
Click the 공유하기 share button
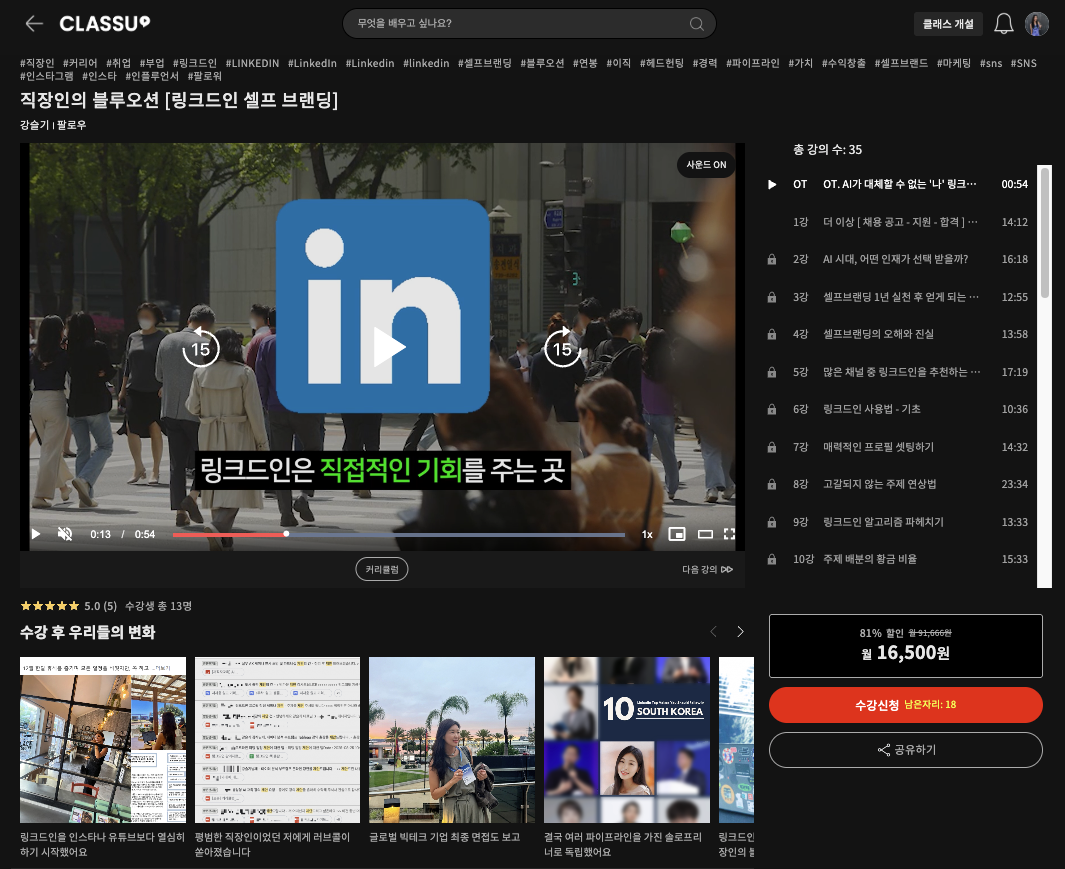[905, 749]
